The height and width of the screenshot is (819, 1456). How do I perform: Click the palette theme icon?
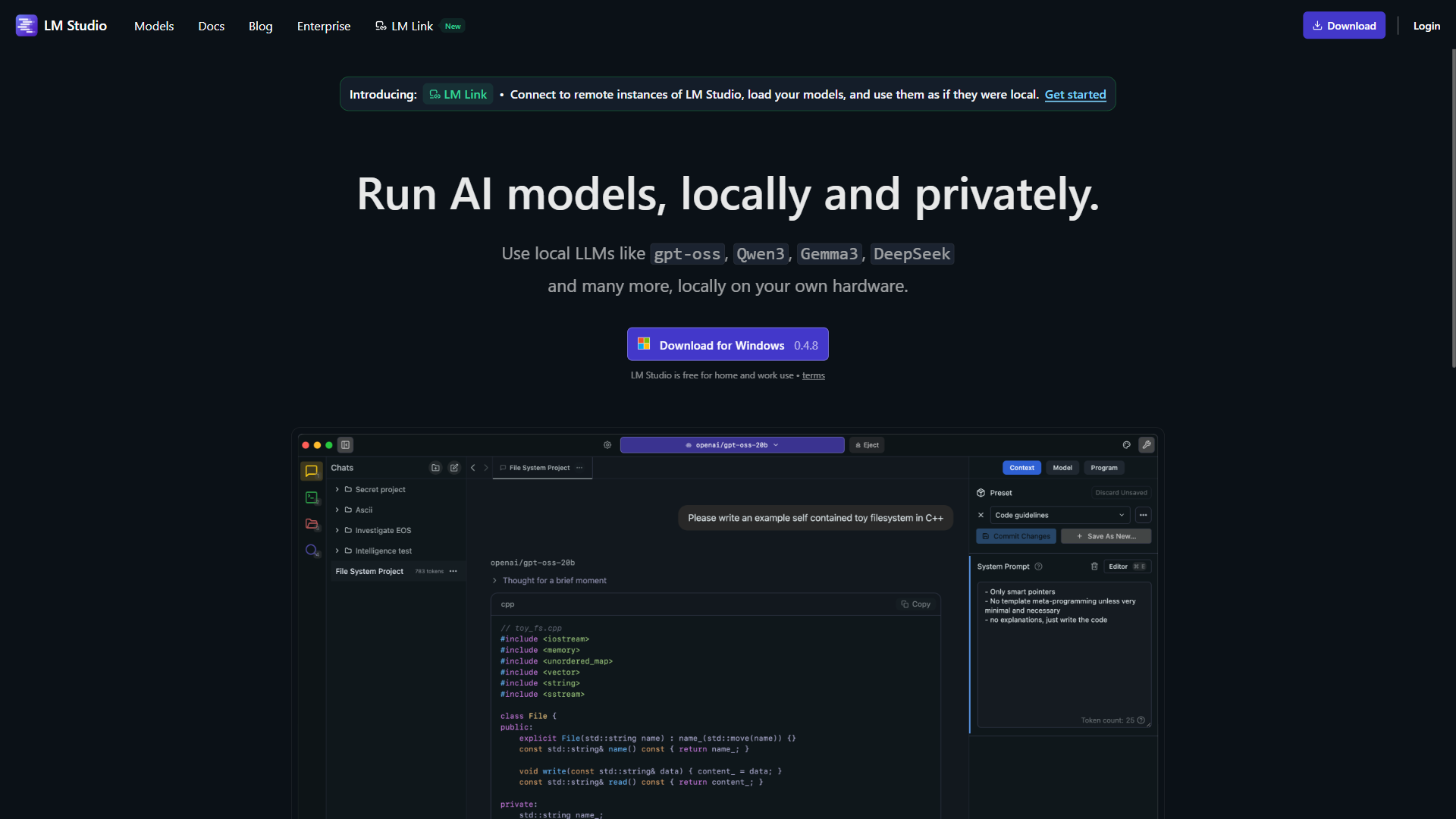click(x=1126, y=445)
